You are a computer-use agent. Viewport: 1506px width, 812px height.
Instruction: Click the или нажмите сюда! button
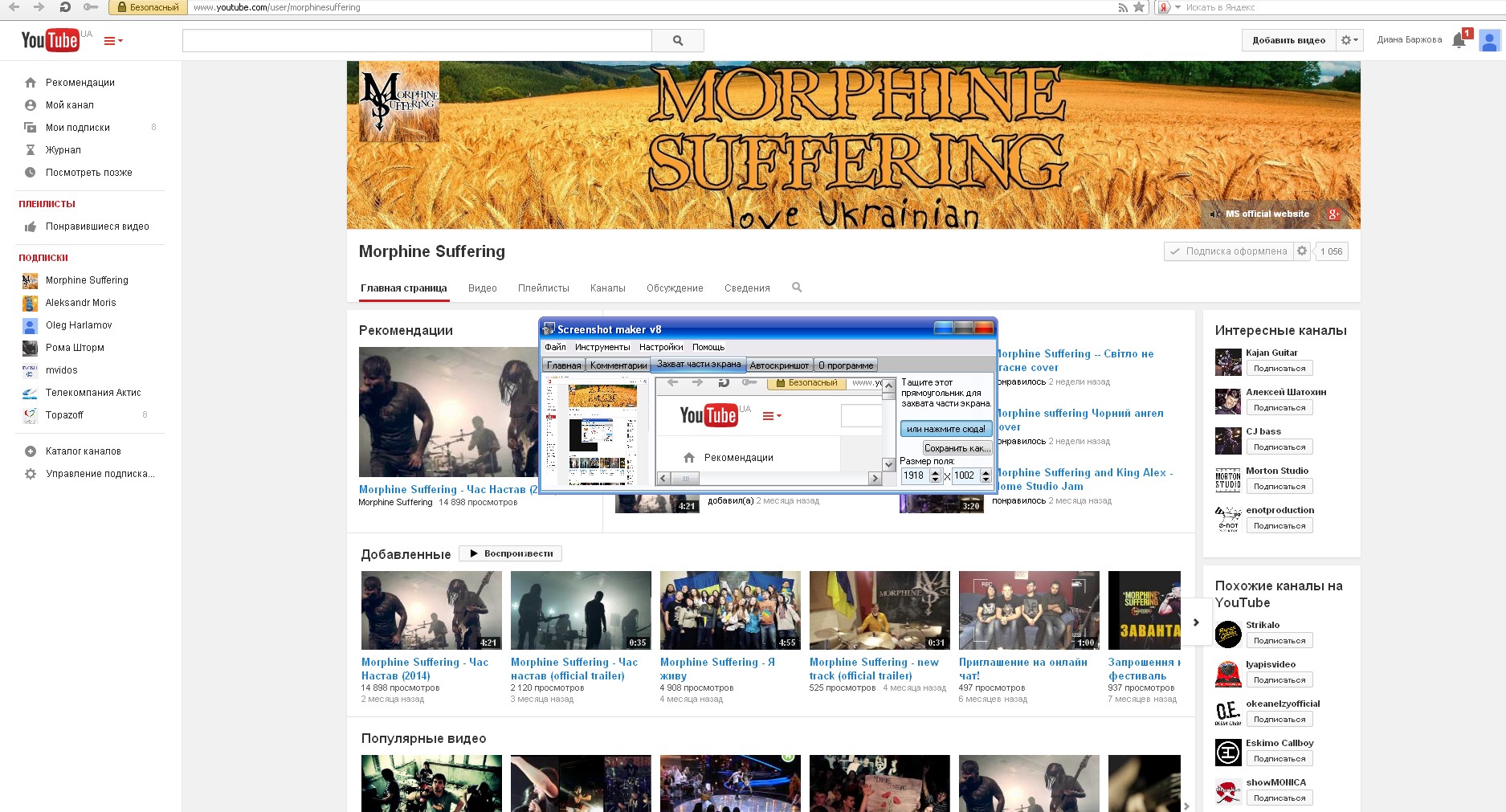tap(946, 429)
